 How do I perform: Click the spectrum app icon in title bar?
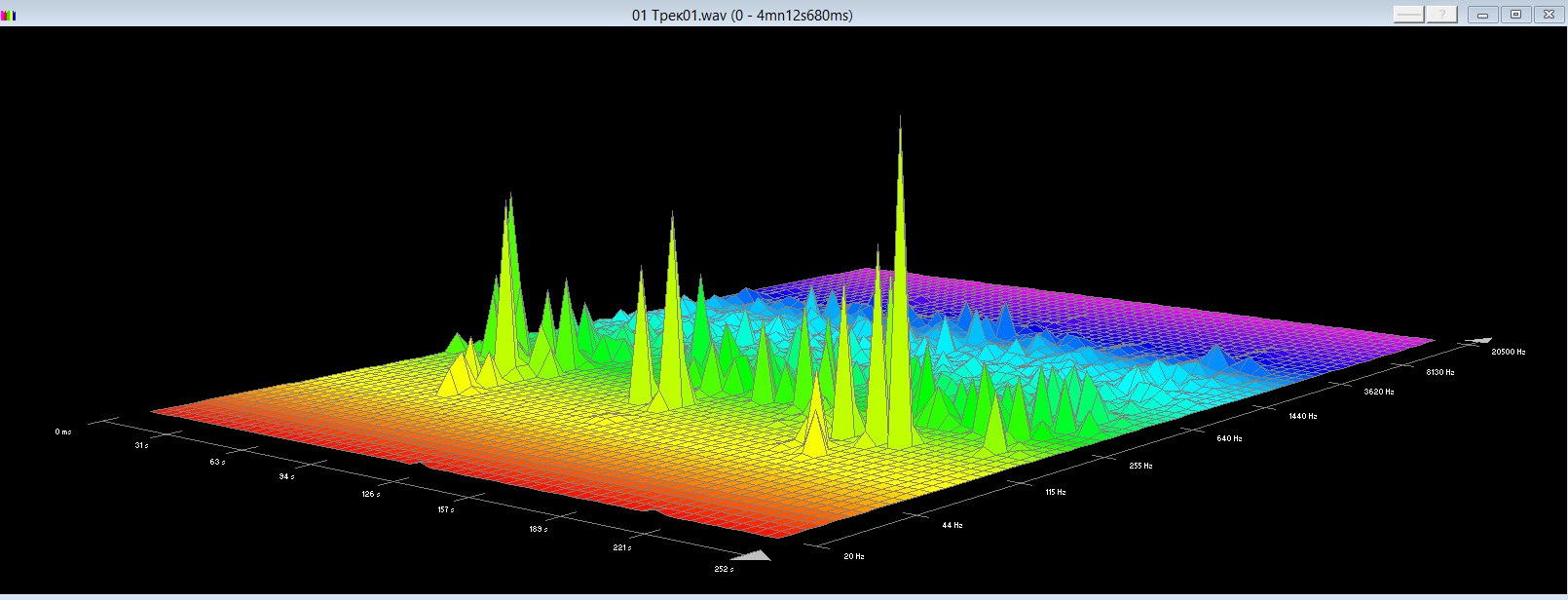coord(9,15)
